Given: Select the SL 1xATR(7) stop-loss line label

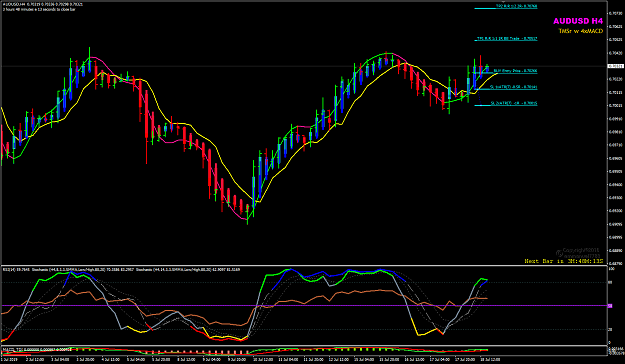Looking at the screenshot, I should (513, 87).
